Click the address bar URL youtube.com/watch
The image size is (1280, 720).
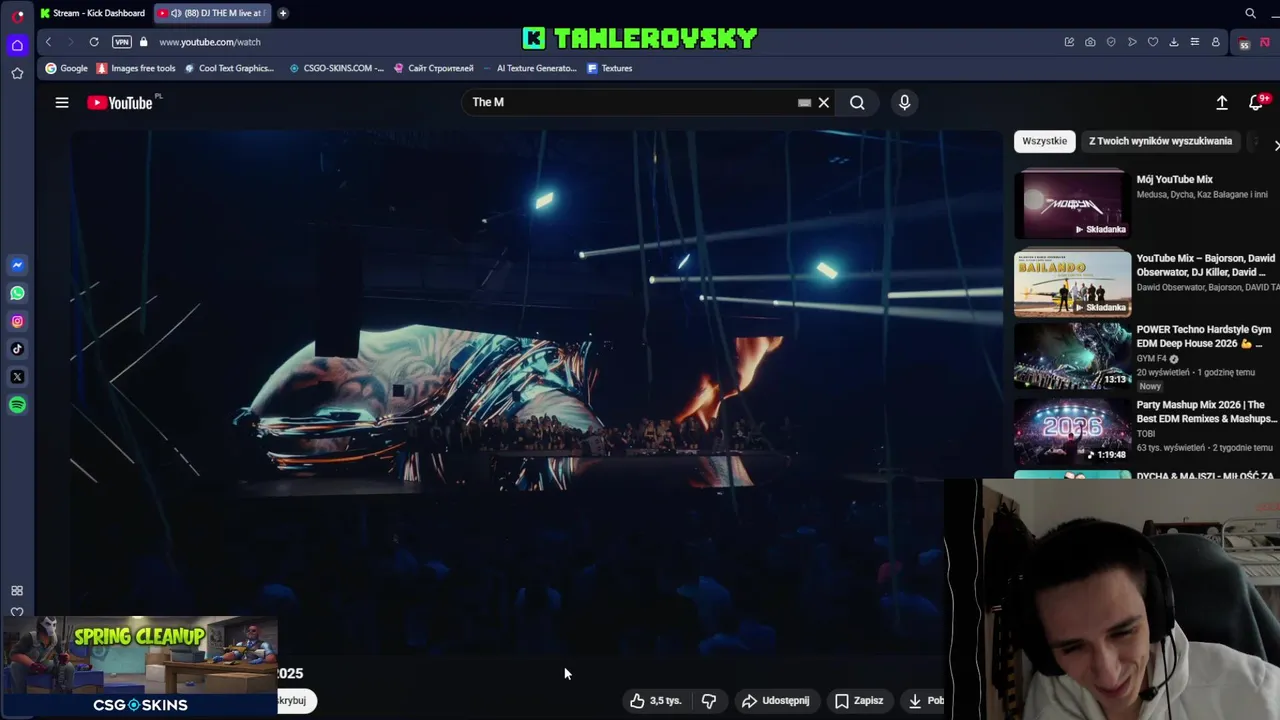click(210, 42)
